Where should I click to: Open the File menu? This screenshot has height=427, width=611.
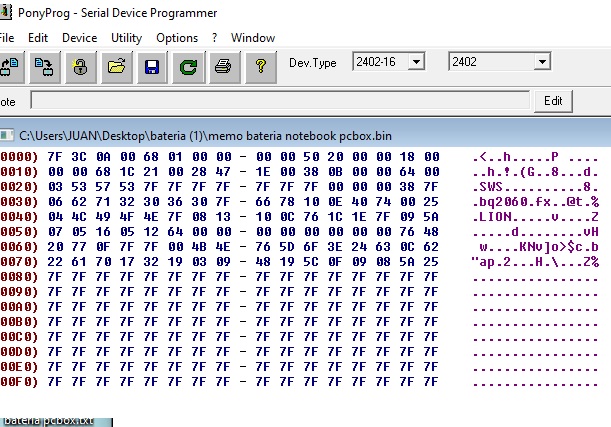pyautogui.click(x=7, y=38)
